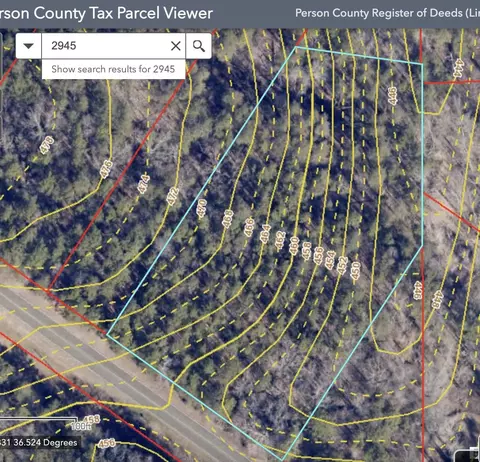Click the 460 contour elevation label
The height and width of the screenshot is (462, 480).
[x=294, y=246]
